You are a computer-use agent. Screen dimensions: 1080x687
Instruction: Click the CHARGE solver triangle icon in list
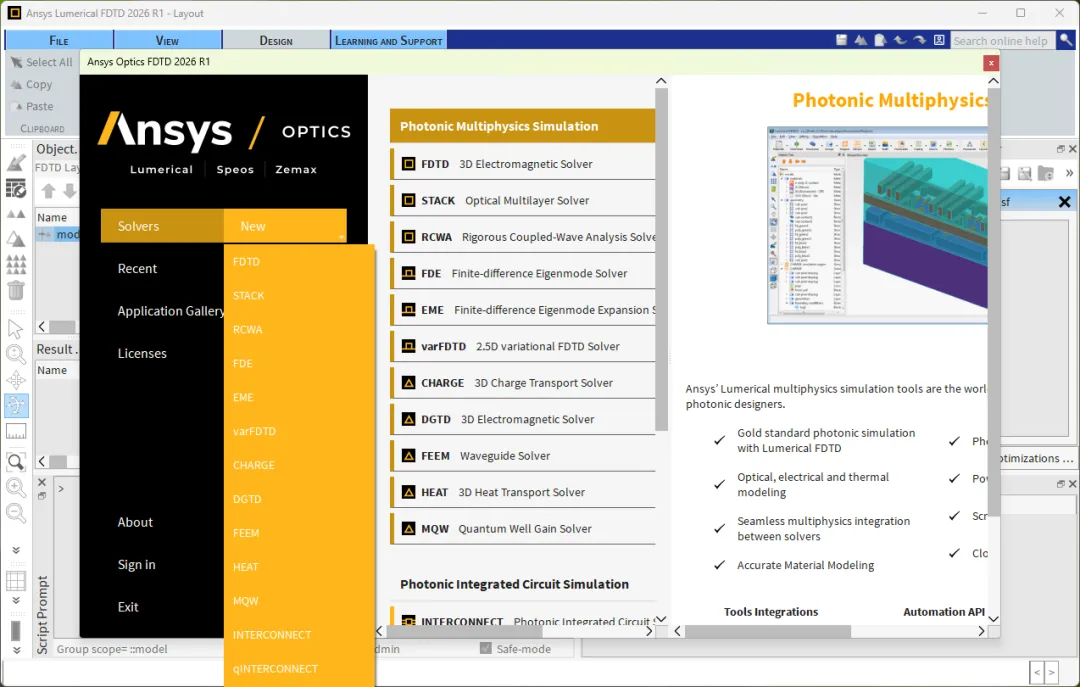408,382
